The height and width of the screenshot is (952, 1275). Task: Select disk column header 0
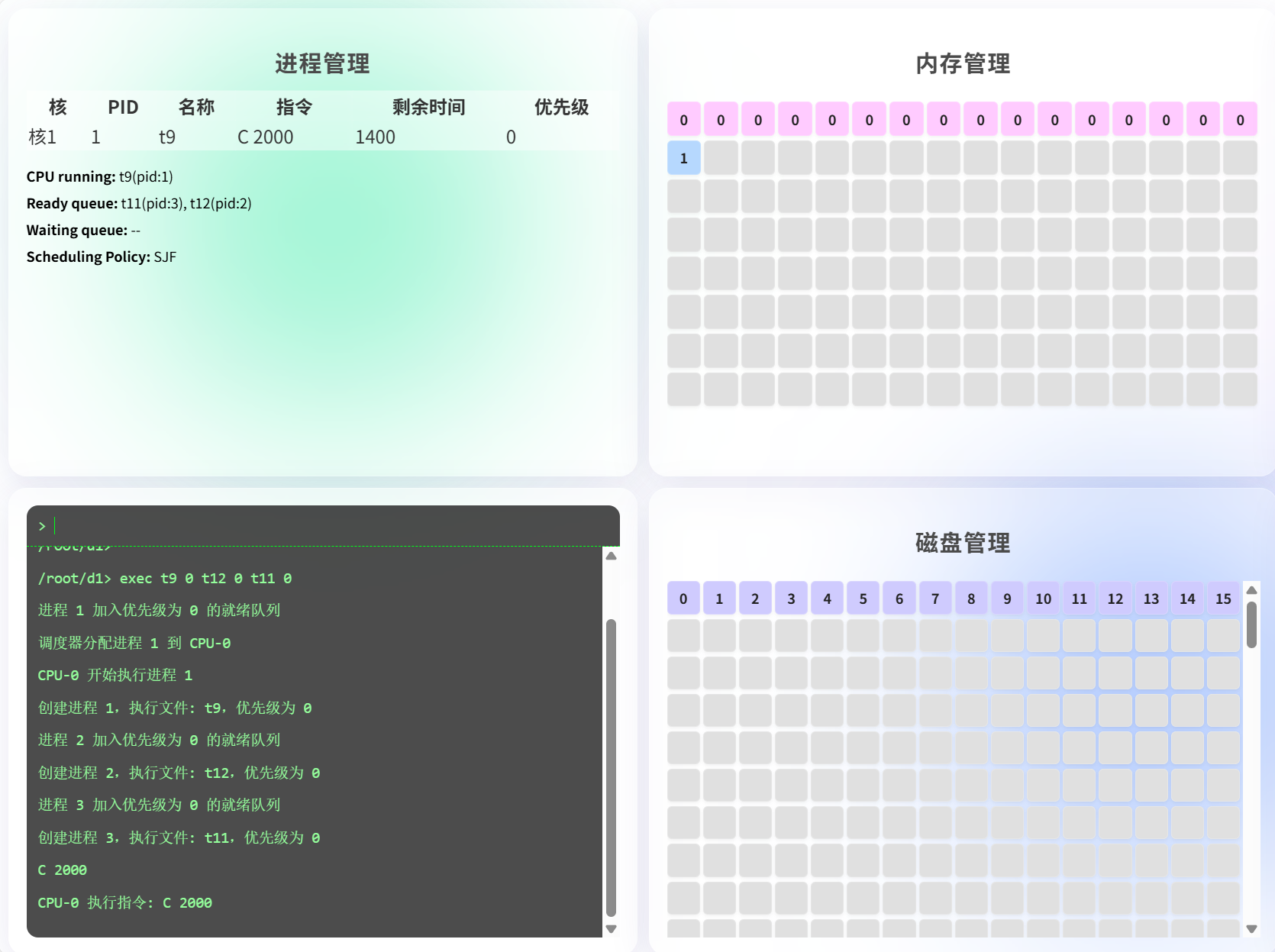[x=683, y=599]
